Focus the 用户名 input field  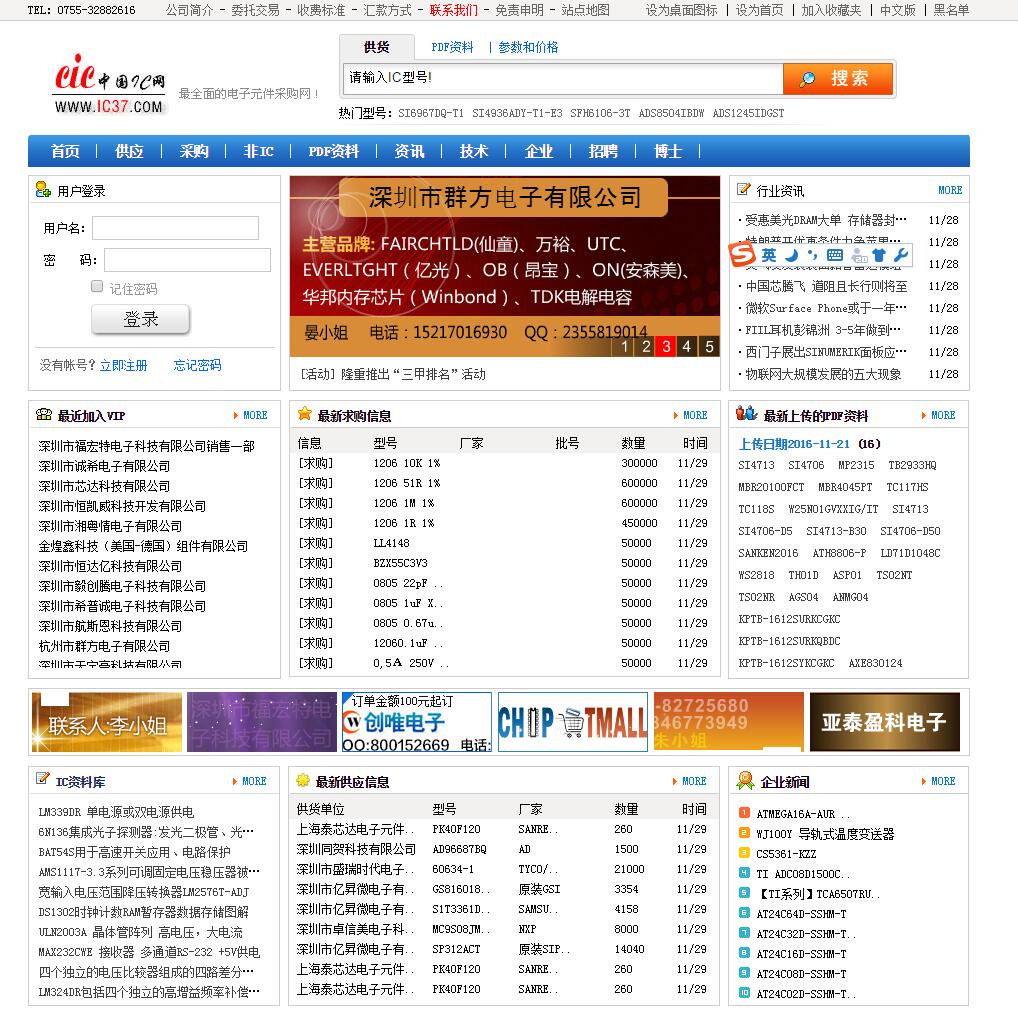click(x=175, y=228)
